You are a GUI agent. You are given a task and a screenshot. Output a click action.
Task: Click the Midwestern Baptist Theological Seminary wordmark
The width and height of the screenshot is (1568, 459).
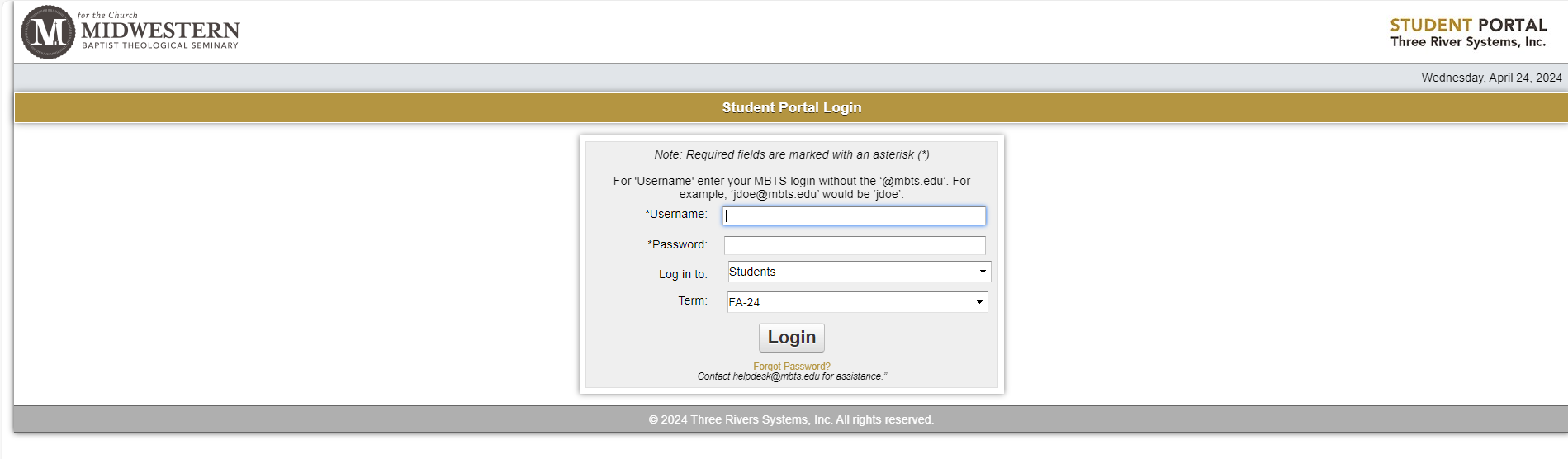[159, 33]
